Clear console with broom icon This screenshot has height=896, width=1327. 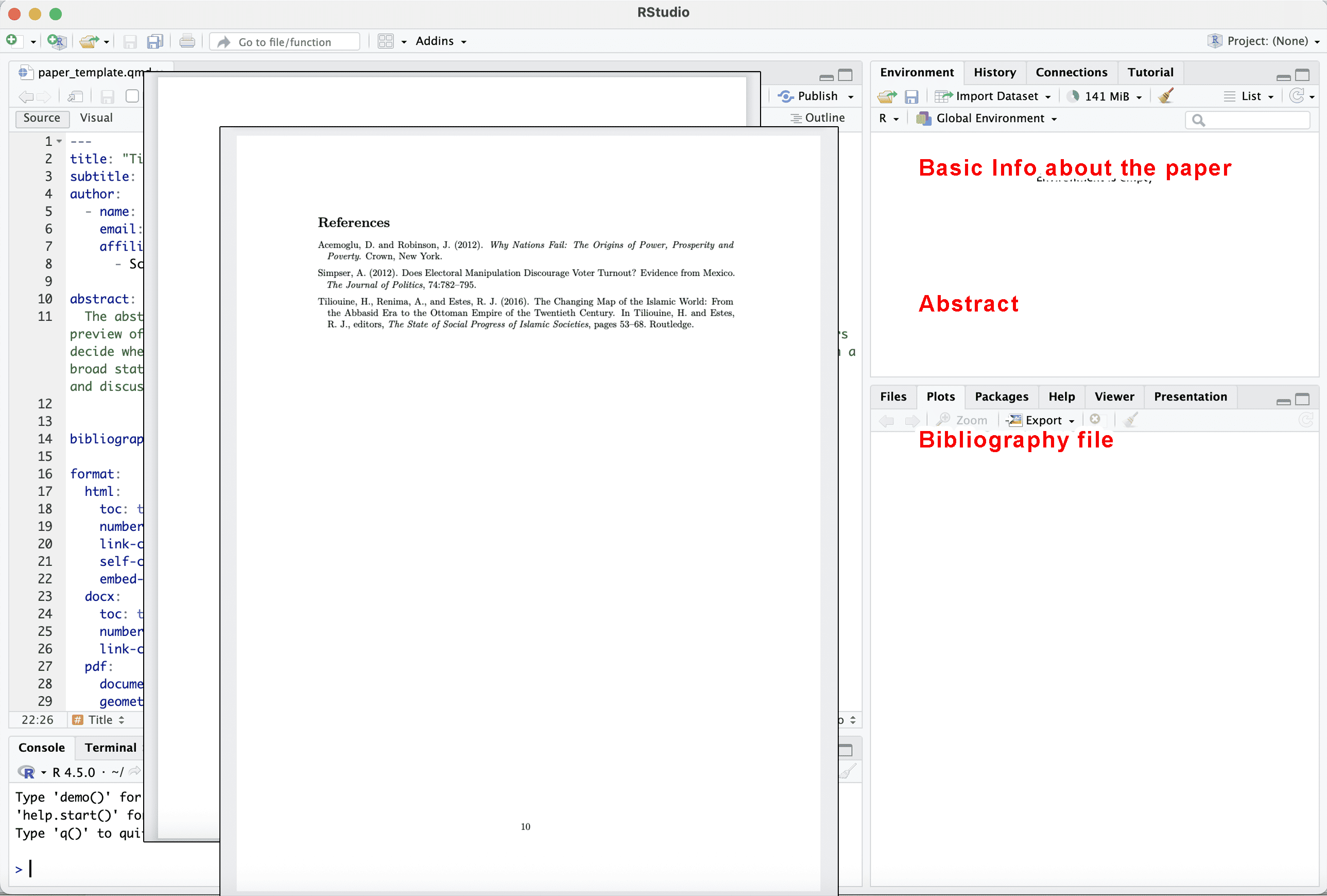[x=849, y=772]
